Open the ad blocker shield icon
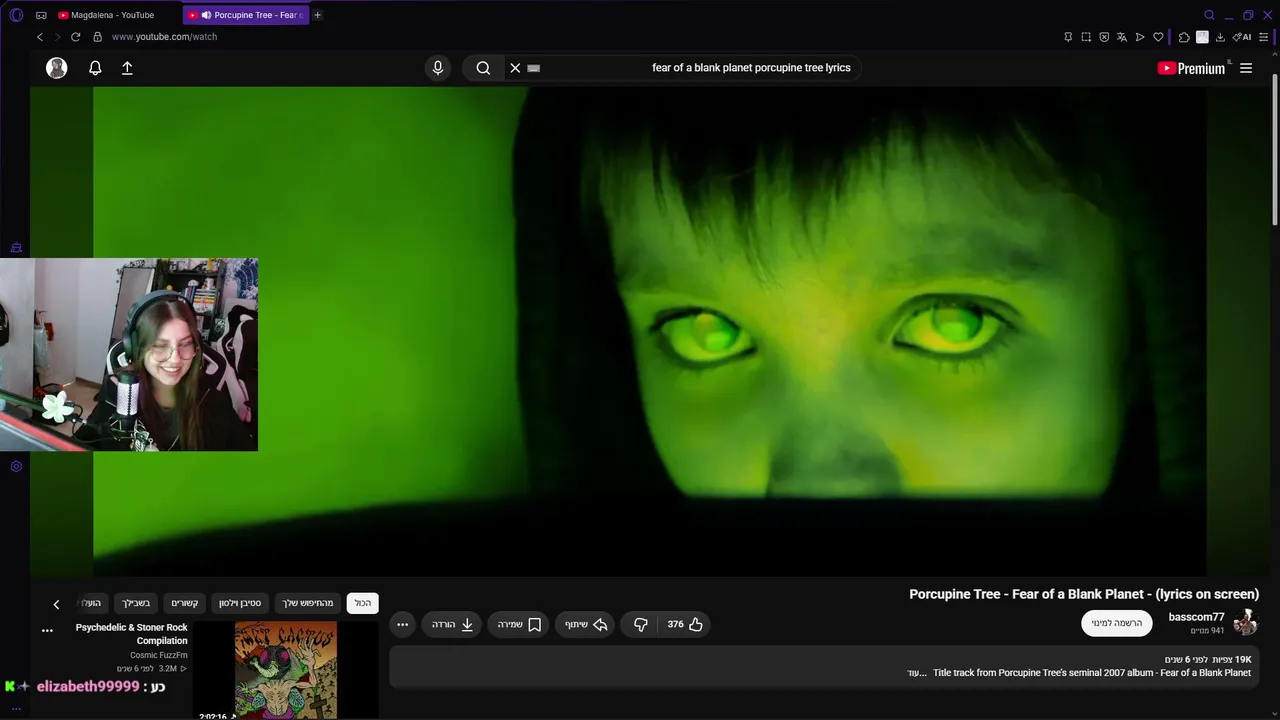 point(1104,37)
